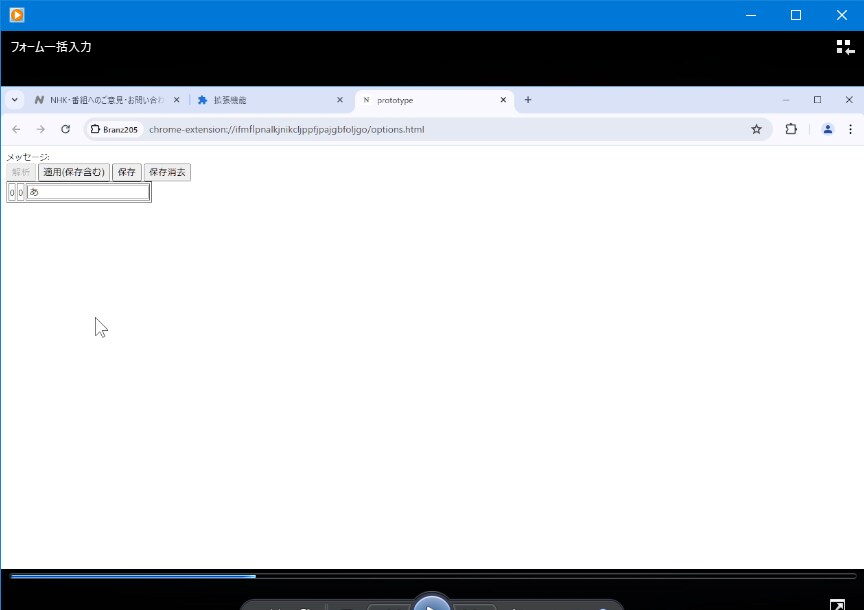Reload the options page
The height and width of the screenshot is (610, 864).
point(66,129)
